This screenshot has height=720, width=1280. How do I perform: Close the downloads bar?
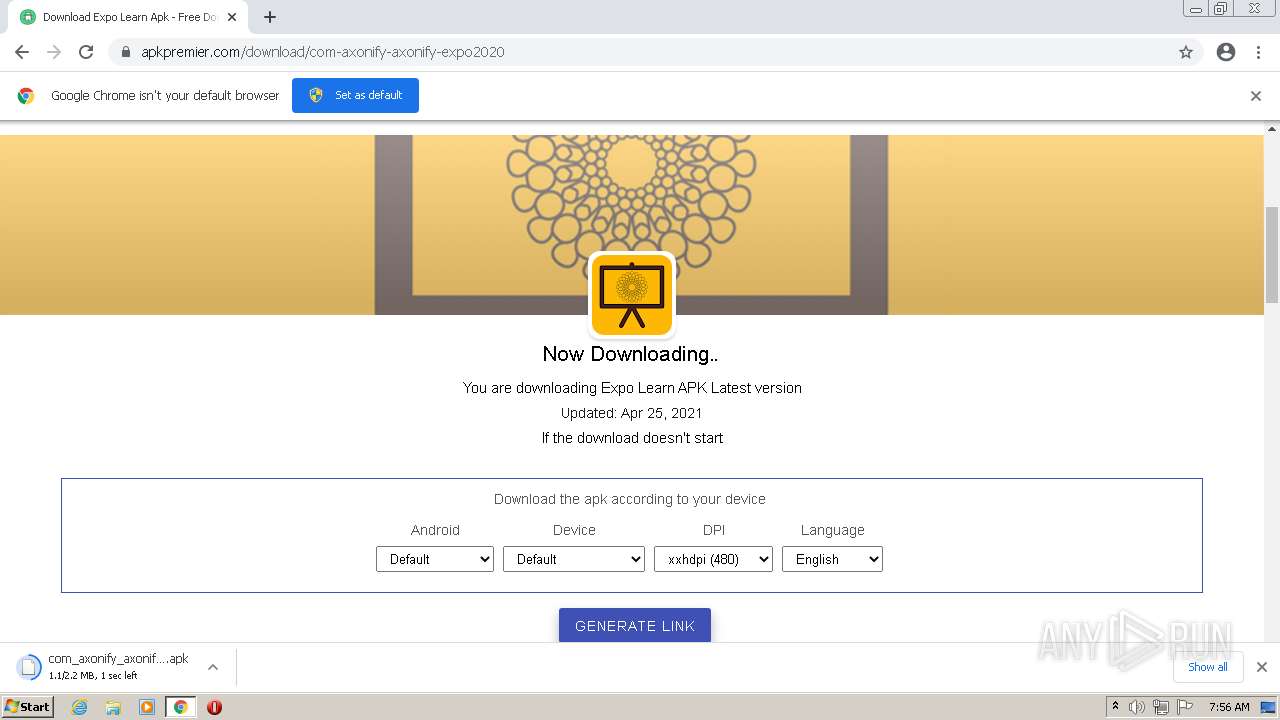1262,667
